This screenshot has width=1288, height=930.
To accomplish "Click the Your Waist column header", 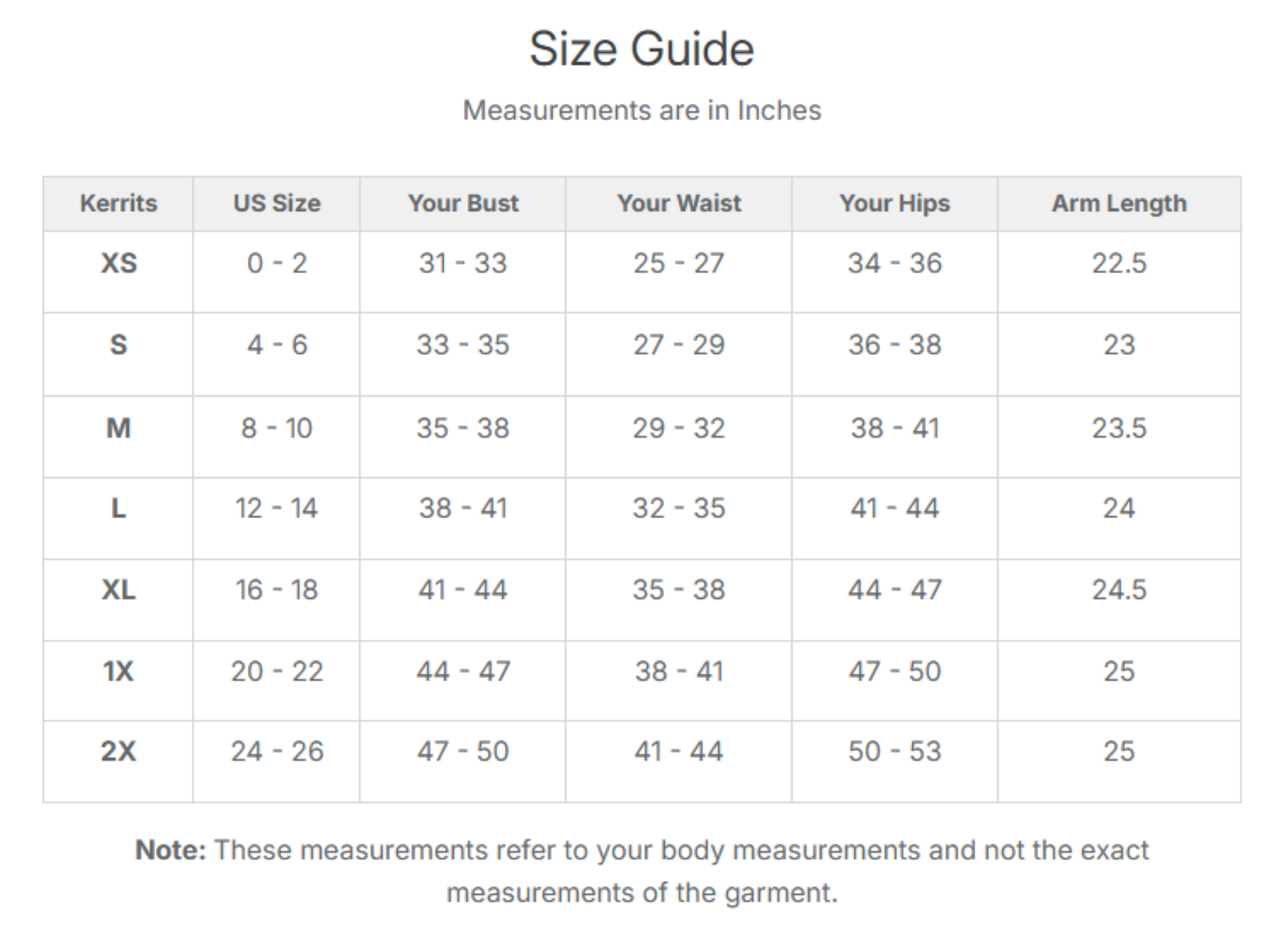I will (x=679, y=203).
